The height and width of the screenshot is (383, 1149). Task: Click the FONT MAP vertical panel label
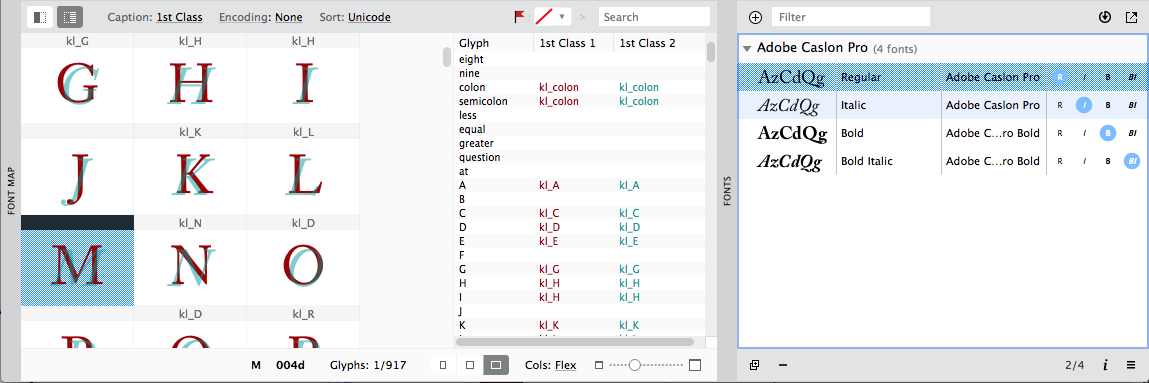12,191
